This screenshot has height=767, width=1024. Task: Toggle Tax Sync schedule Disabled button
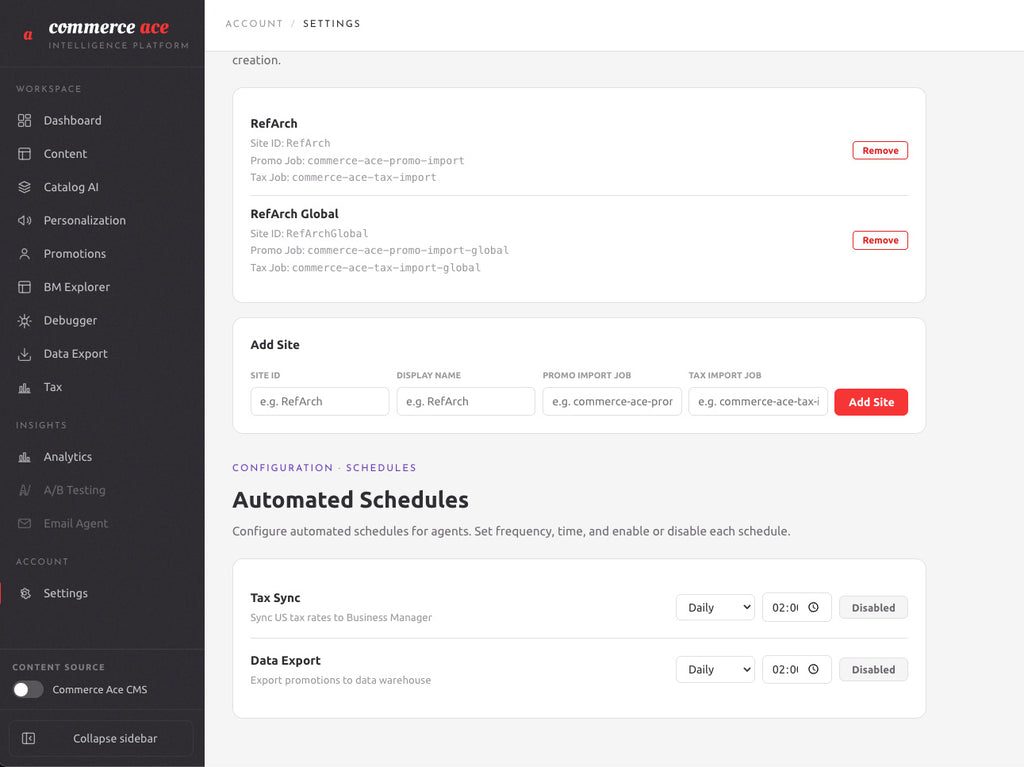click(x=873, y=608)
